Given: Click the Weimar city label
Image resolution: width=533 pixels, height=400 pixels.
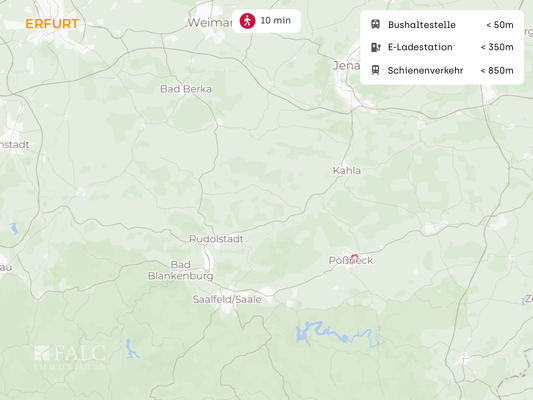Looking at the screenshot, I should click(210, 23).
